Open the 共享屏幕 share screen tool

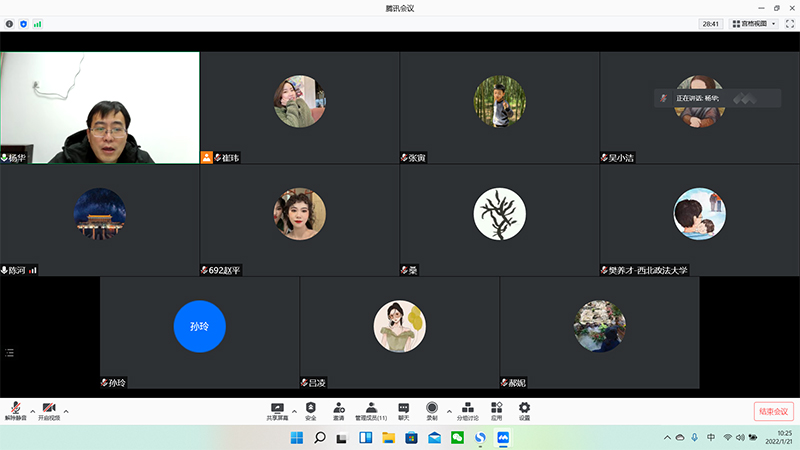(x=277, y=408)
